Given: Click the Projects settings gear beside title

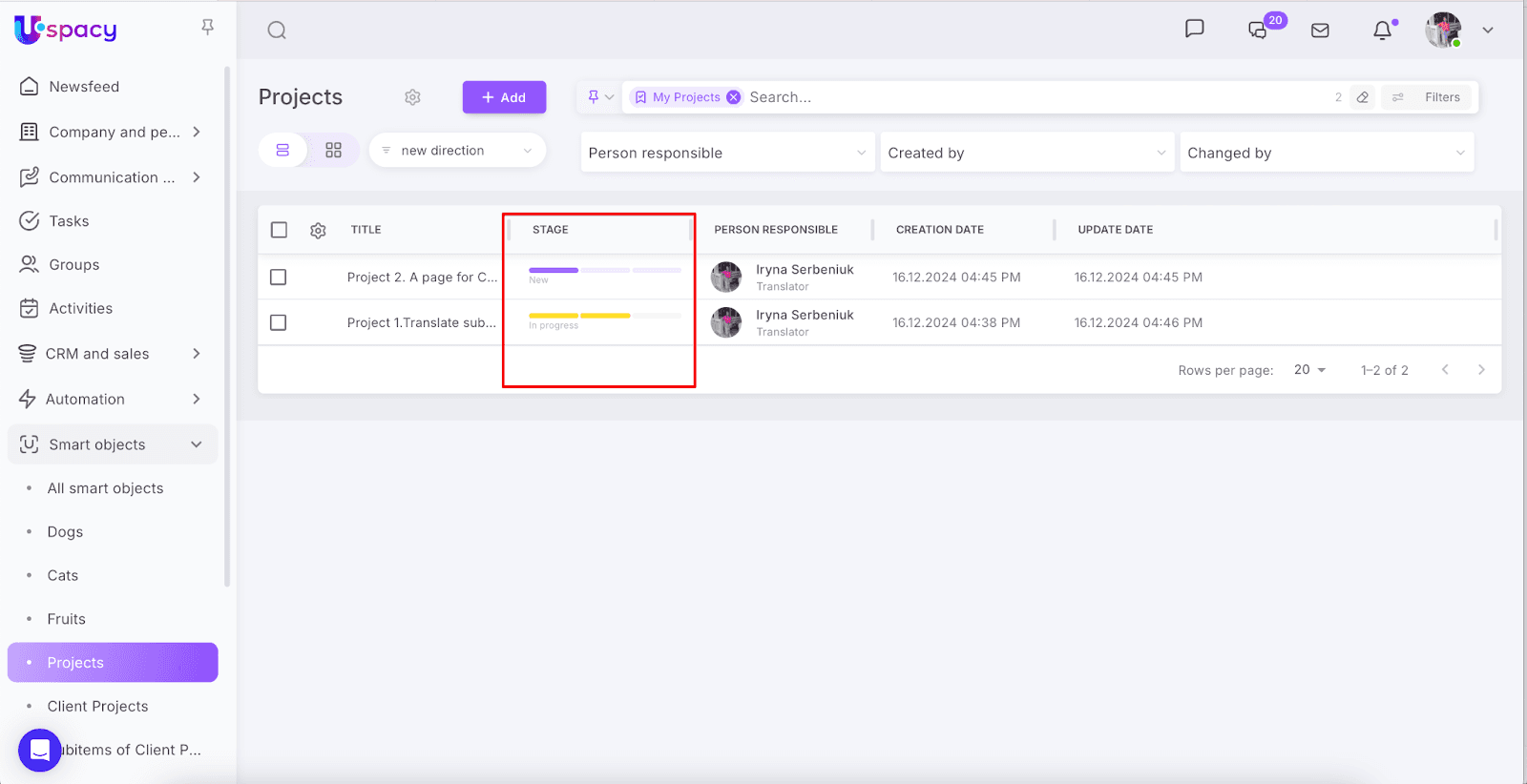Looking at the screenshot, I should point(412,97).
